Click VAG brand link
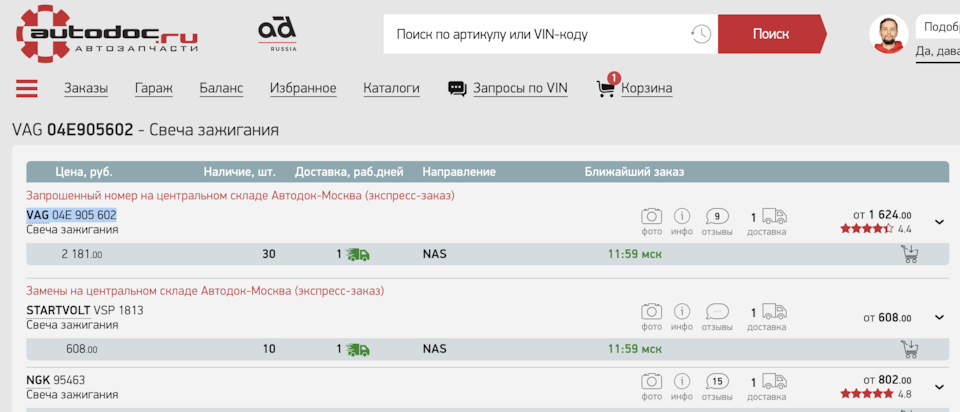This screenshot has width=960, height=412. [x=38, y=215]
